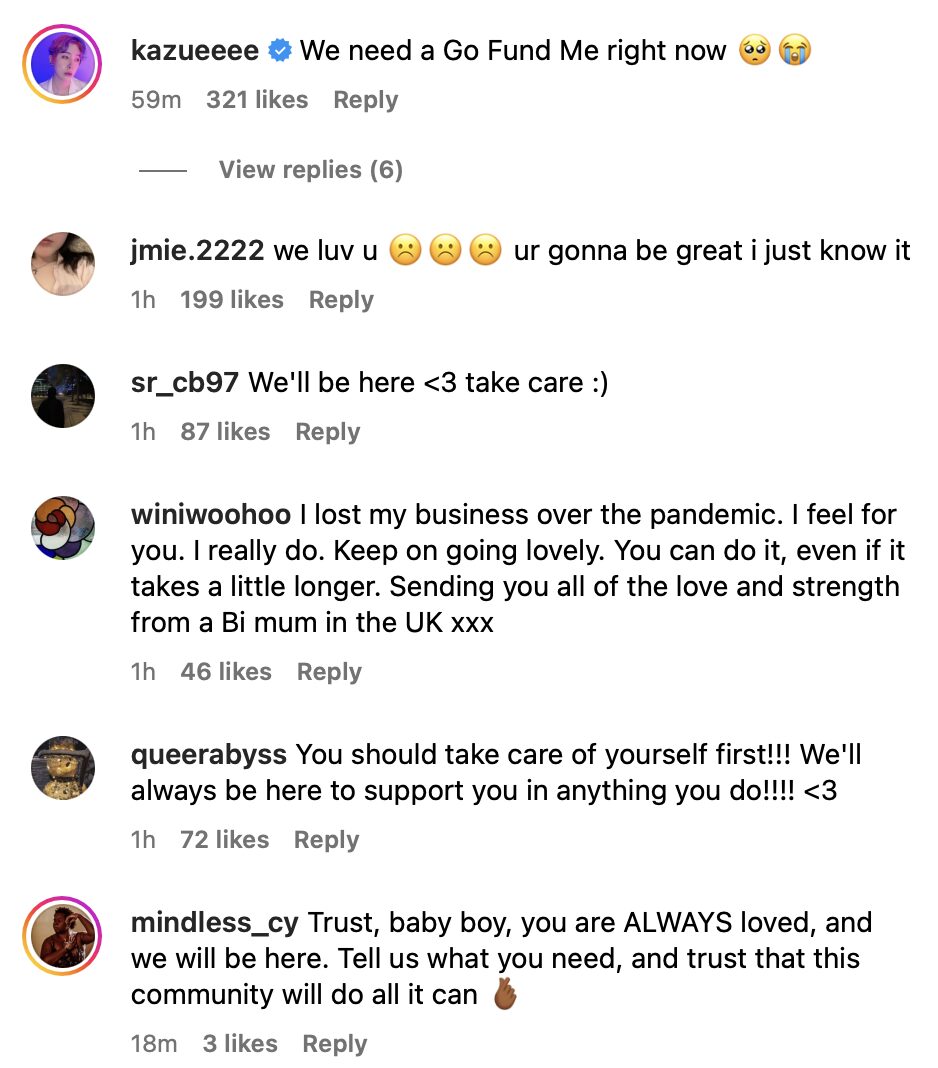Screen dimensions: 938x1068
Task: Reply to winiwoohoo's comment
Action: click(329, 672)
